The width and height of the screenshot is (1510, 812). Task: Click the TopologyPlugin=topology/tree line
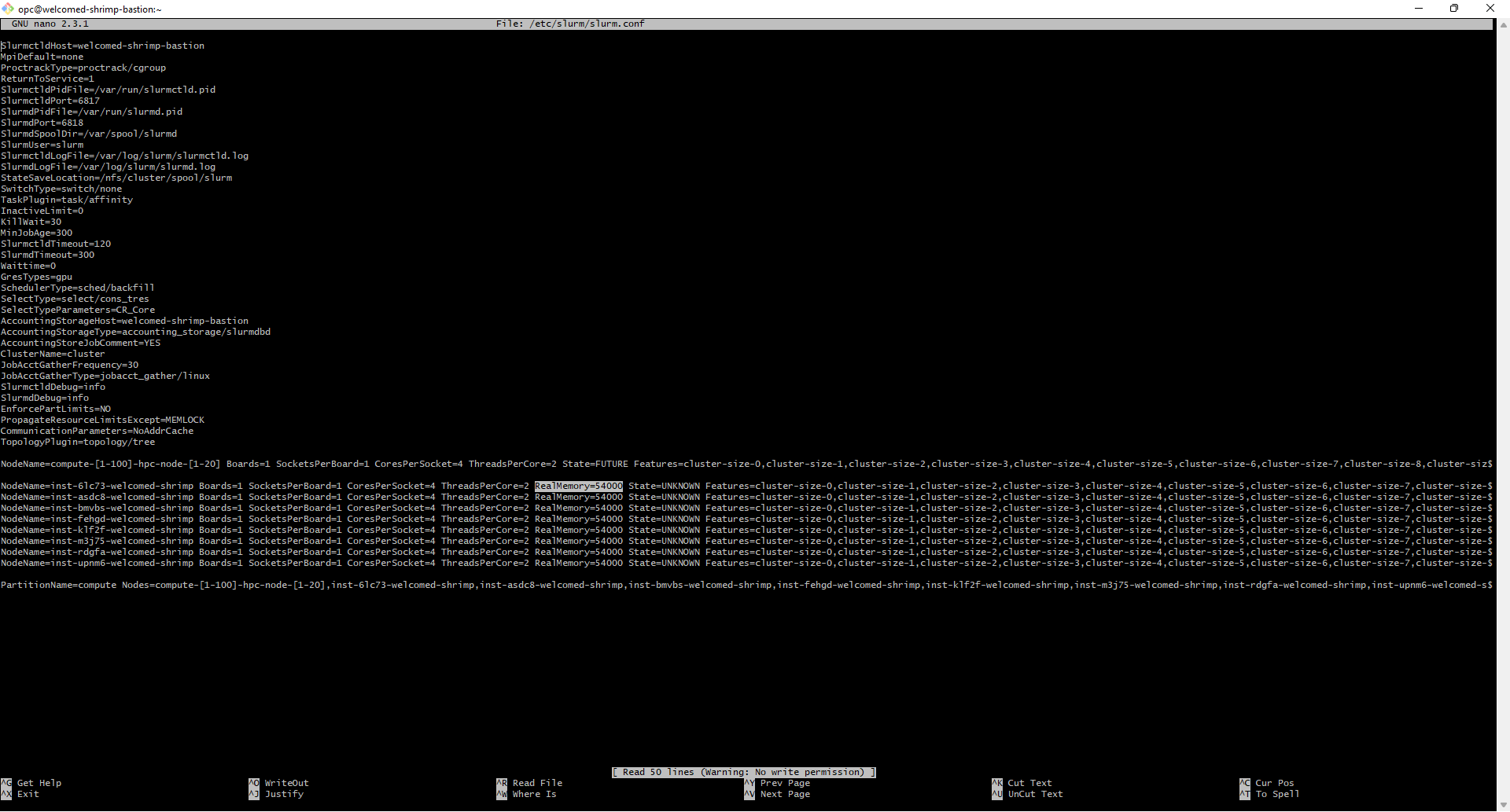[x=78, y=442]
